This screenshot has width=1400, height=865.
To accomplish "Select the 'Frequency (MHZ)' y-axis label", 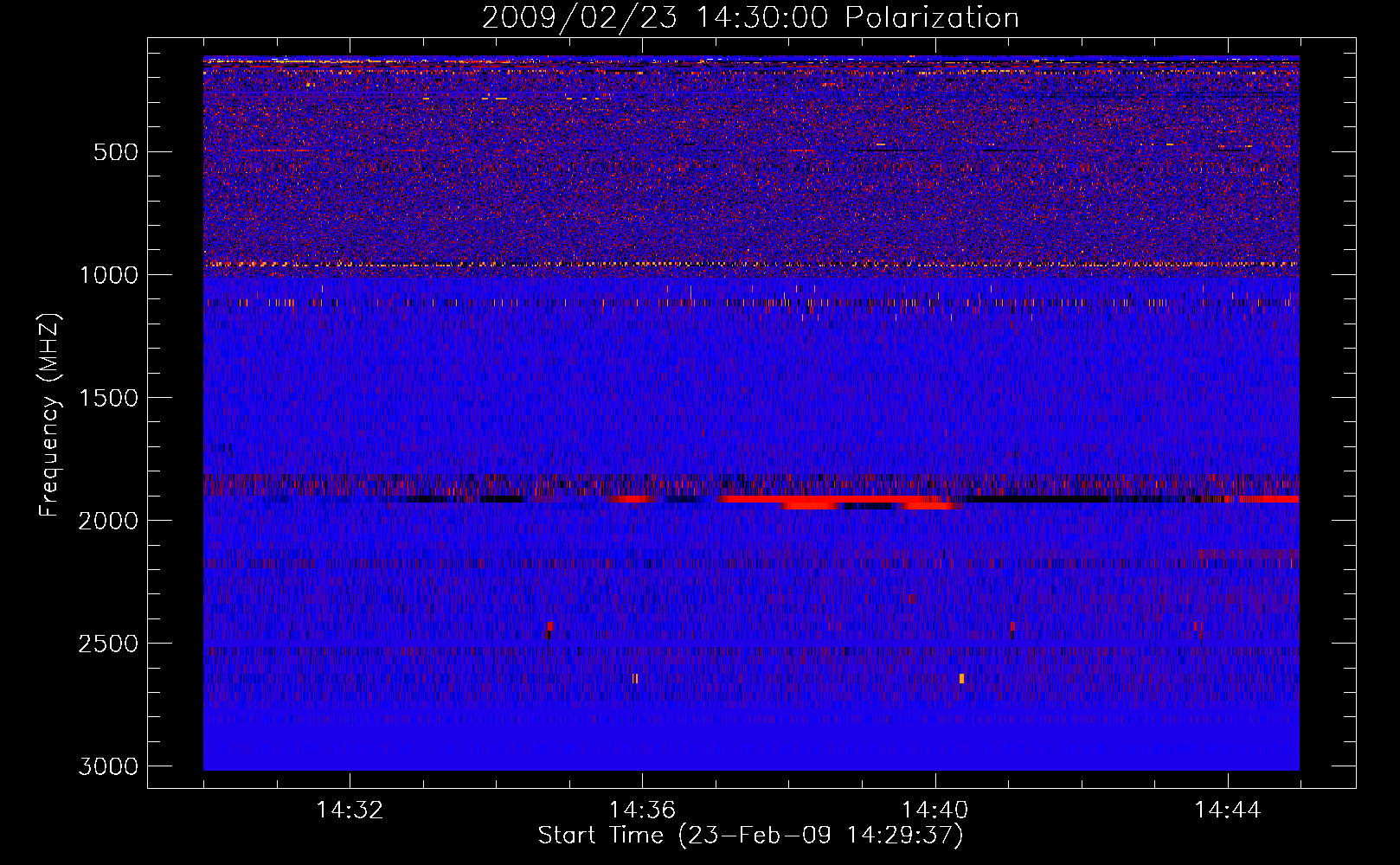I will [50, 415].
